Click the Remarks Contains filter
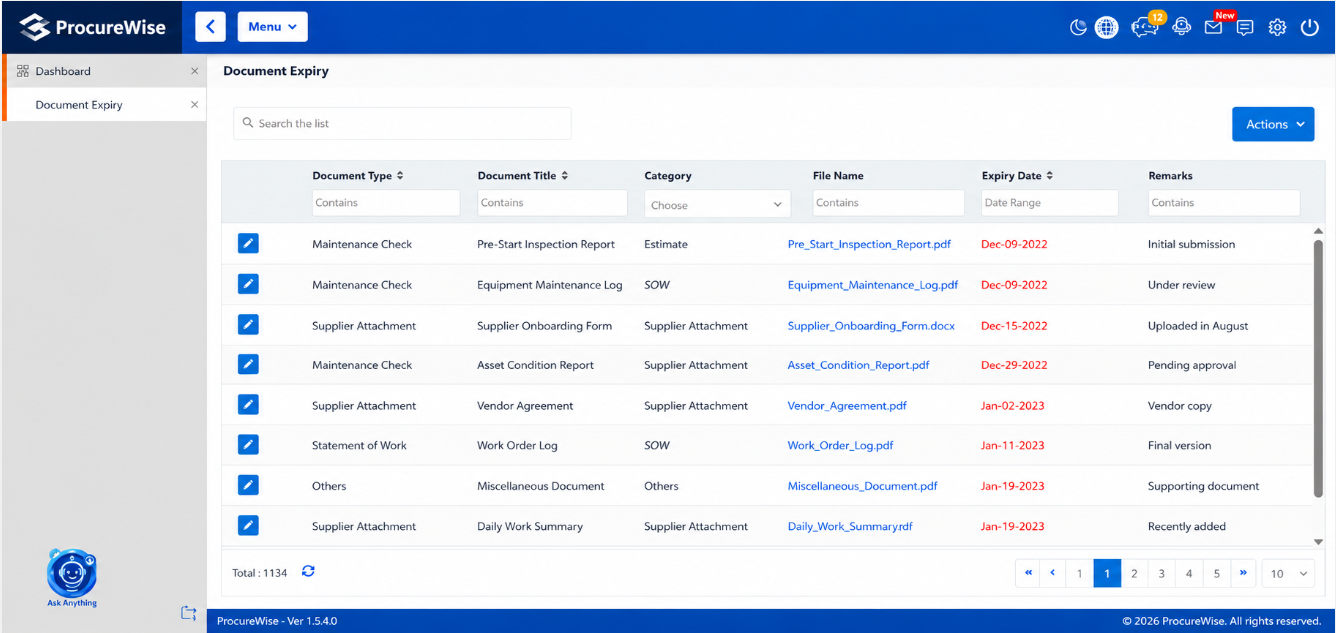The image size is (1336, 633). click(1224, 202)
